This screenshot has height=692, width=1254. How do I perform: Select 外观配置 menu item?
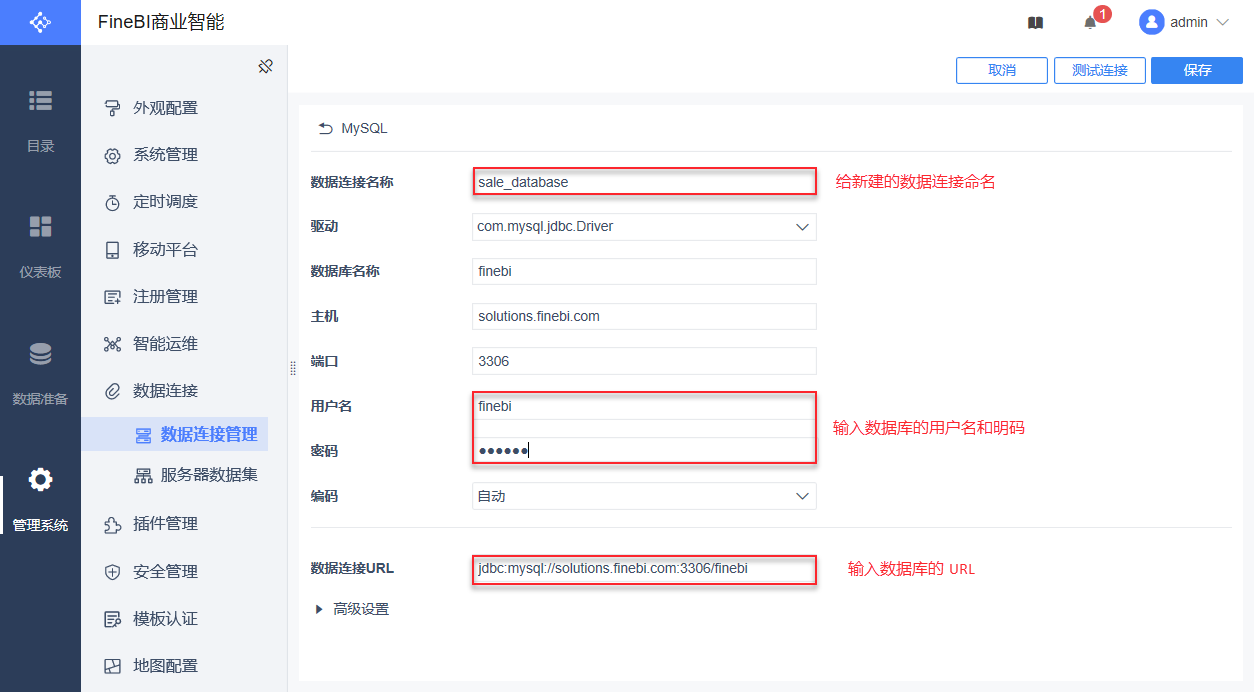click(165, 108)
